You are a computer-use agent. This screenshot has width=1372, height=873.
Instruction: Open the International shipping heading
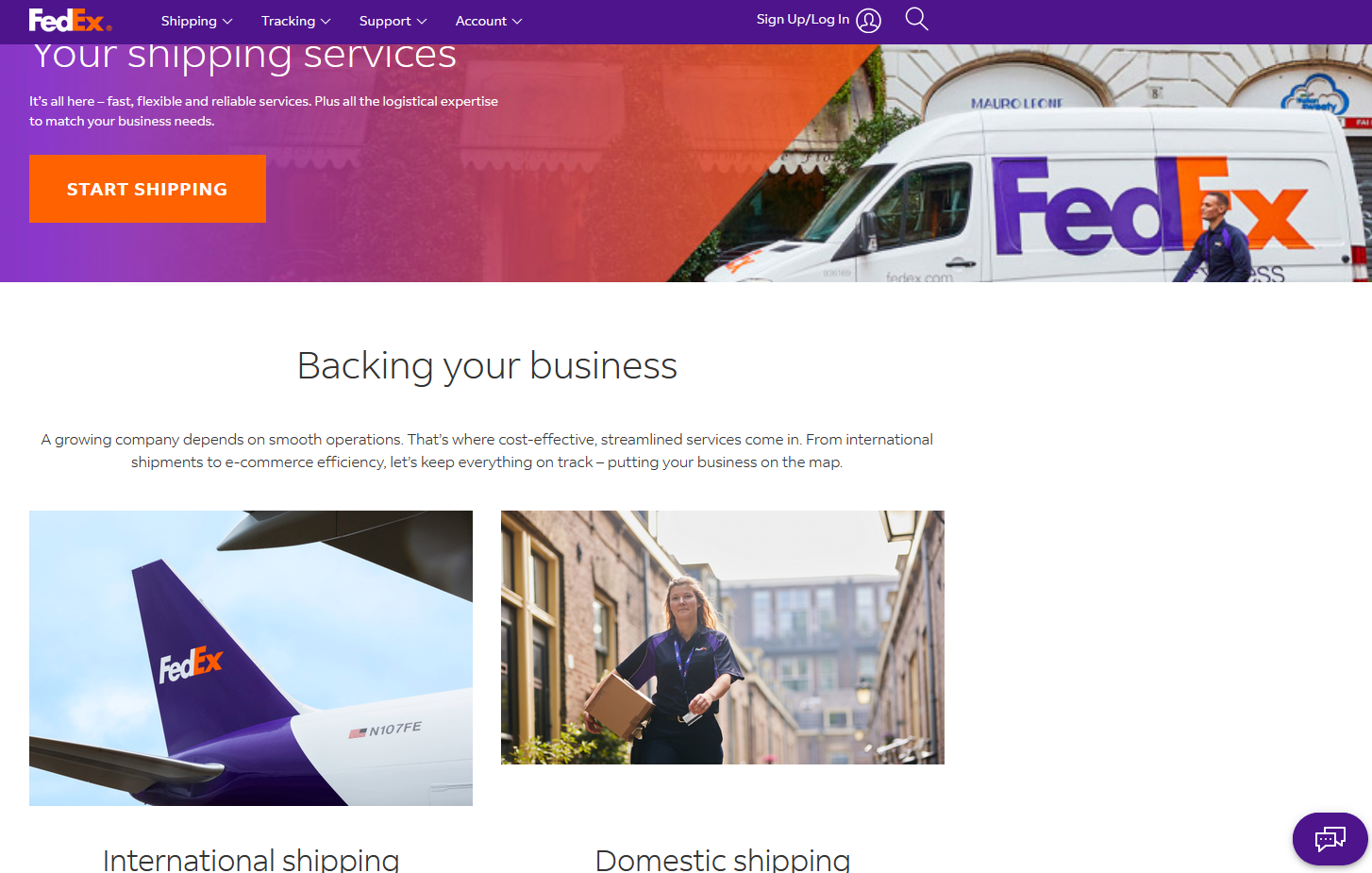(x=251, y=859)
